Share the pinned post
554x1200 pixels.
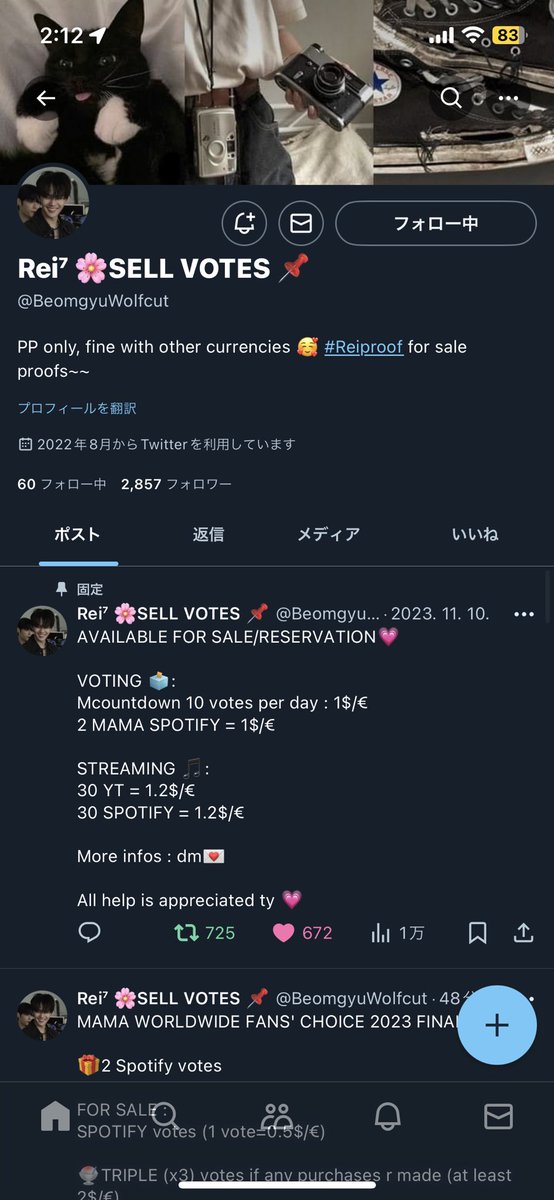coord(523,933)
